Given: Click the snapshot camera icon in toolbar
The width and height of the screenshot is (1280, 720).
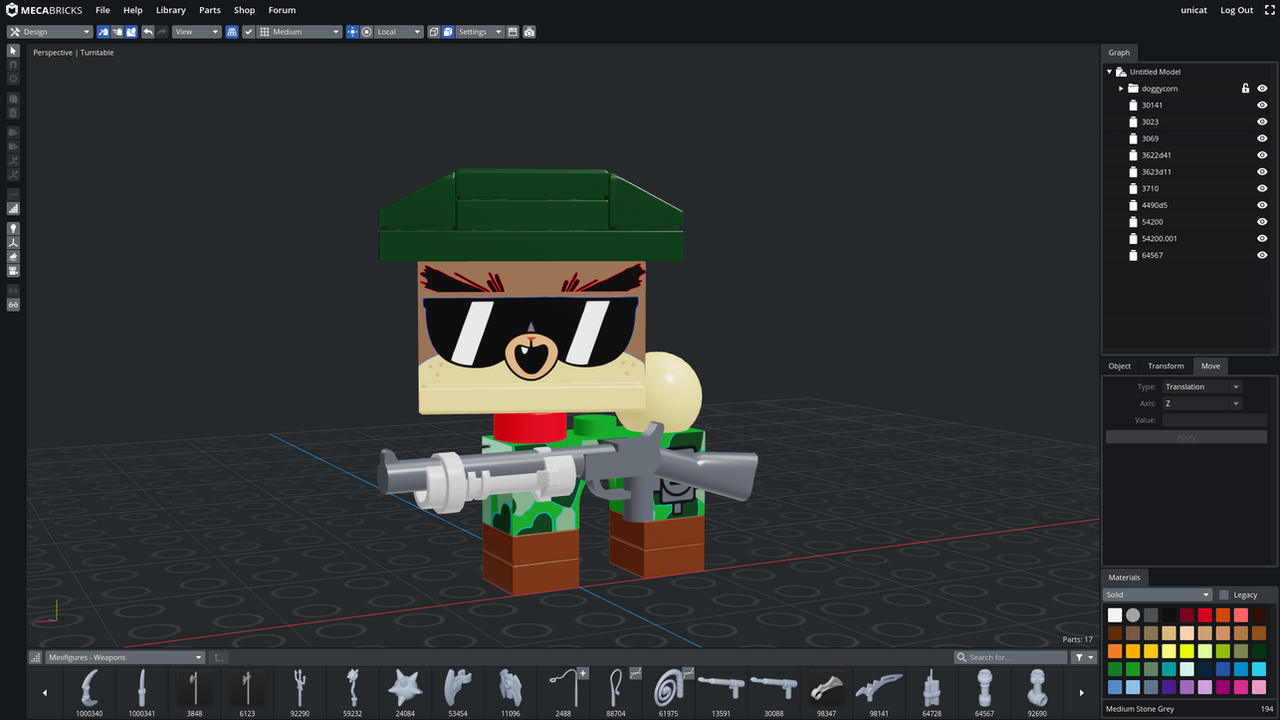Looking at the screenshot, I should pos(529,32).
